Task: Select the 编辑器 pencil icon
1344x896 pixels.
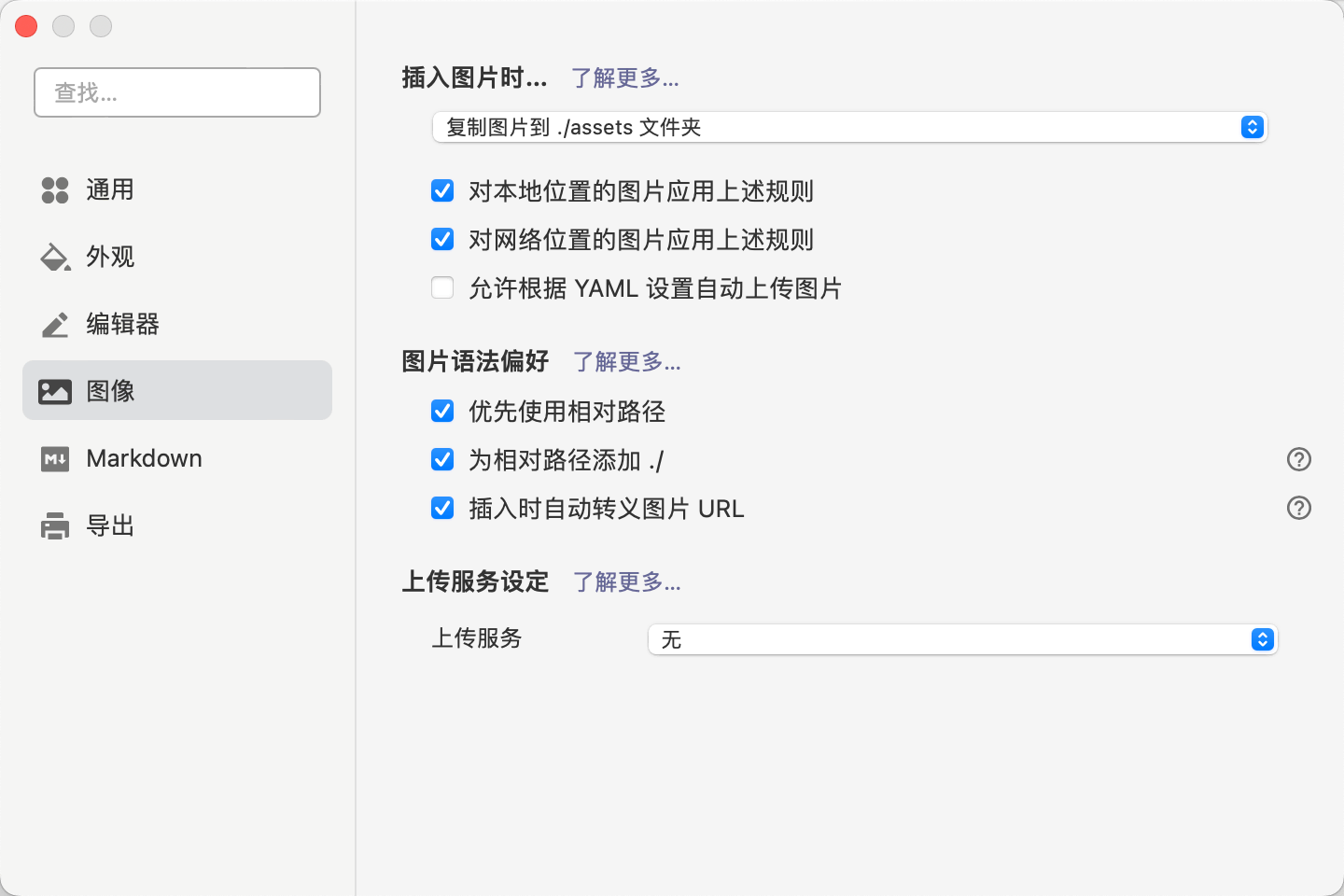Action: tap(55, 324)
